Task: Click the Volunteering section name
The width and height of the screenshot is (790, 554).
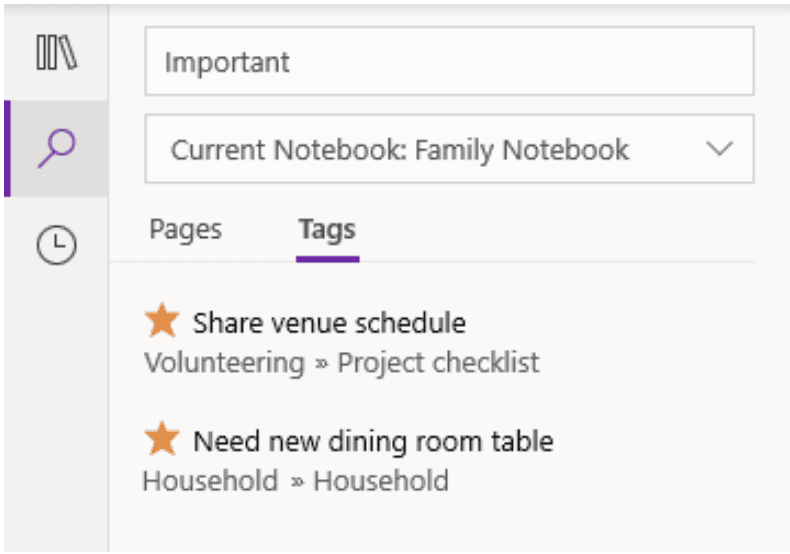Action: 225,363
